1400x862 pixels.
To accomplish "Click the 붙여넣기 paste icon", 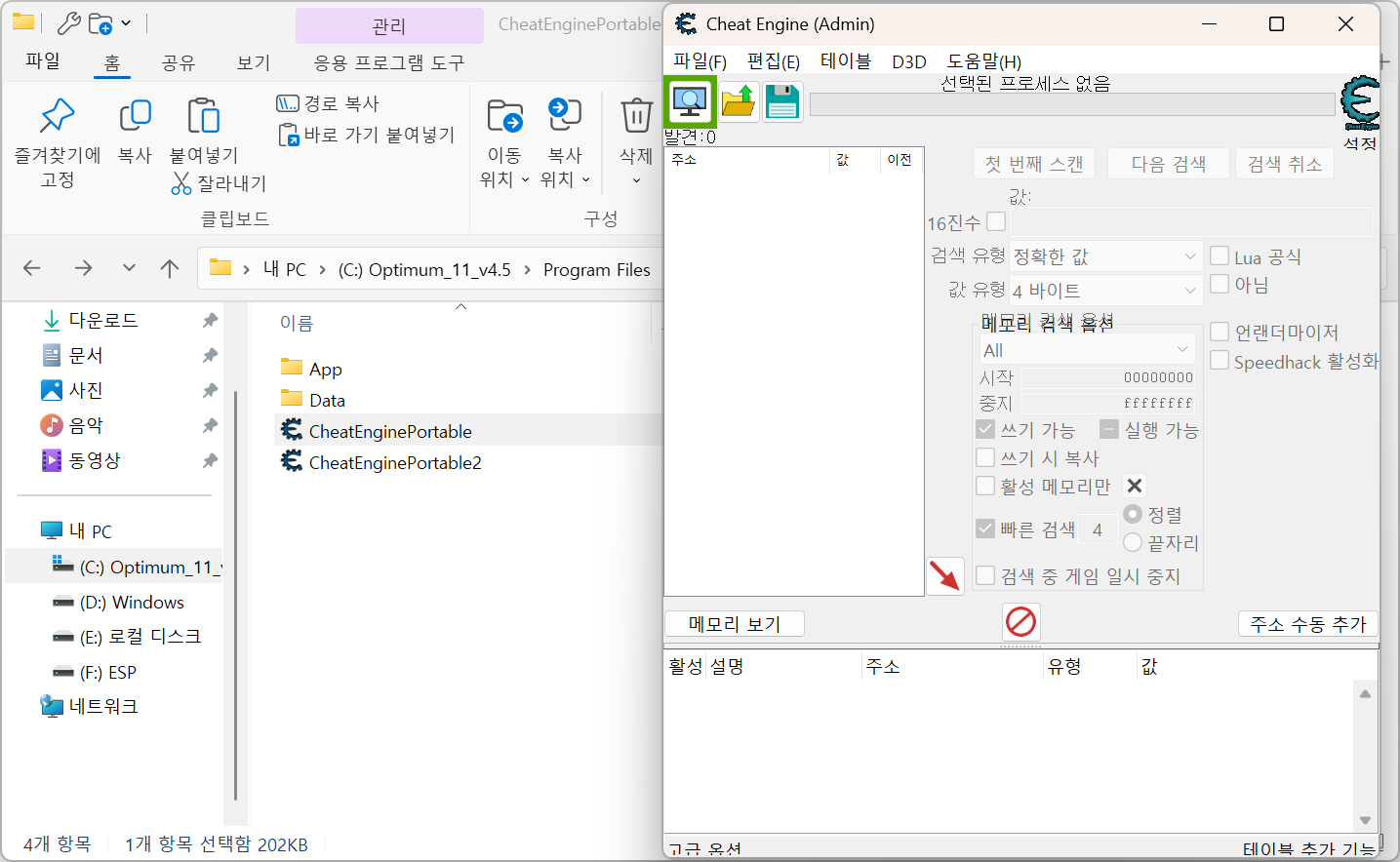I will pos(203,116).
